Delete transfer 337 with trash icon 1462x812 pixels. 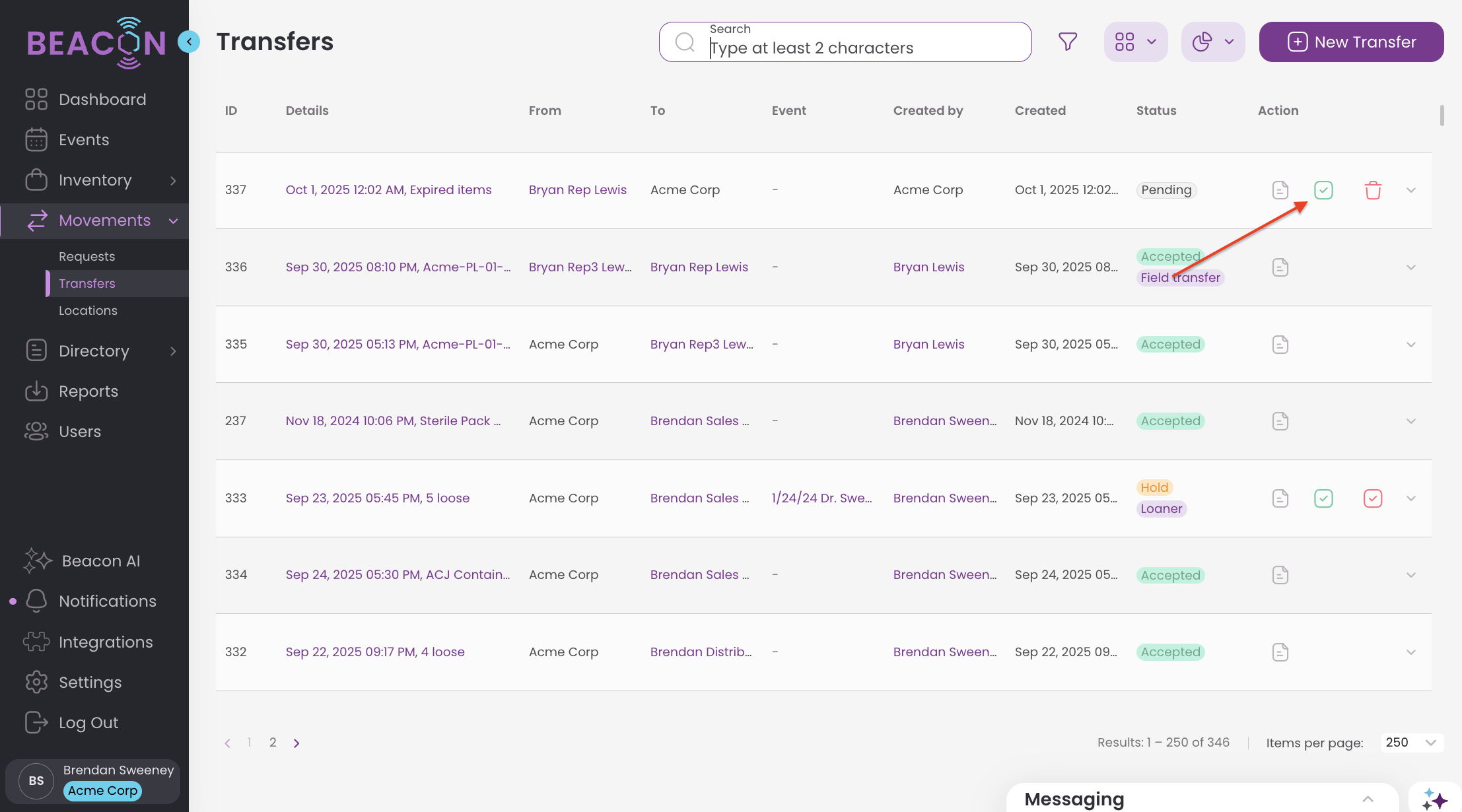[1373, 190]
